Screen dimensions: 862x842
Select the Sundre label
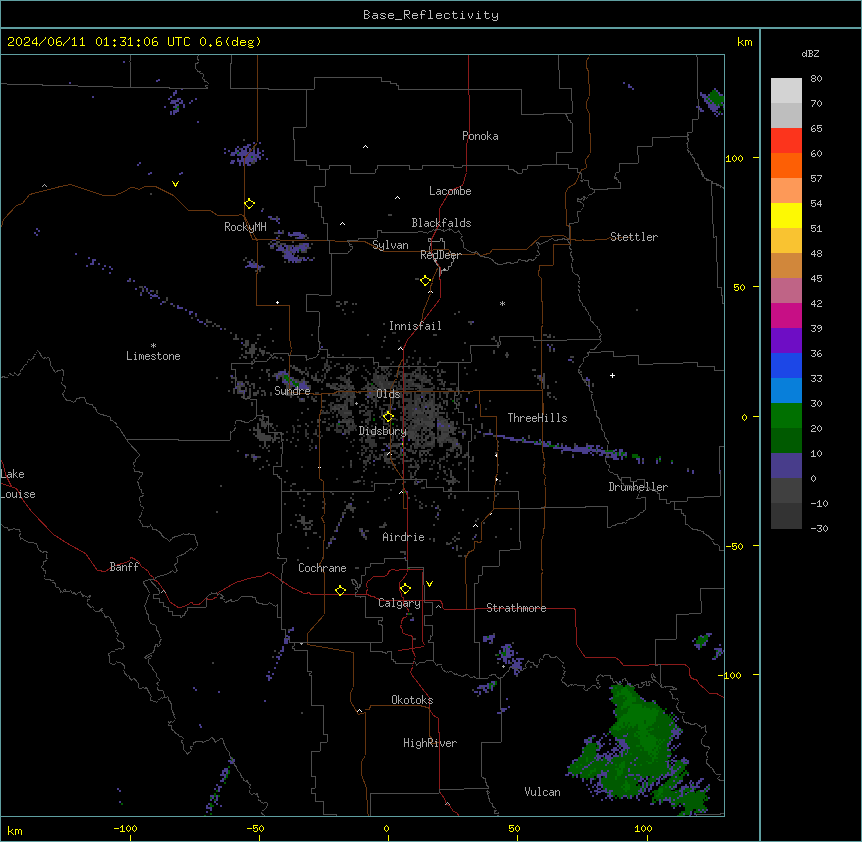[x=292, y=391]
